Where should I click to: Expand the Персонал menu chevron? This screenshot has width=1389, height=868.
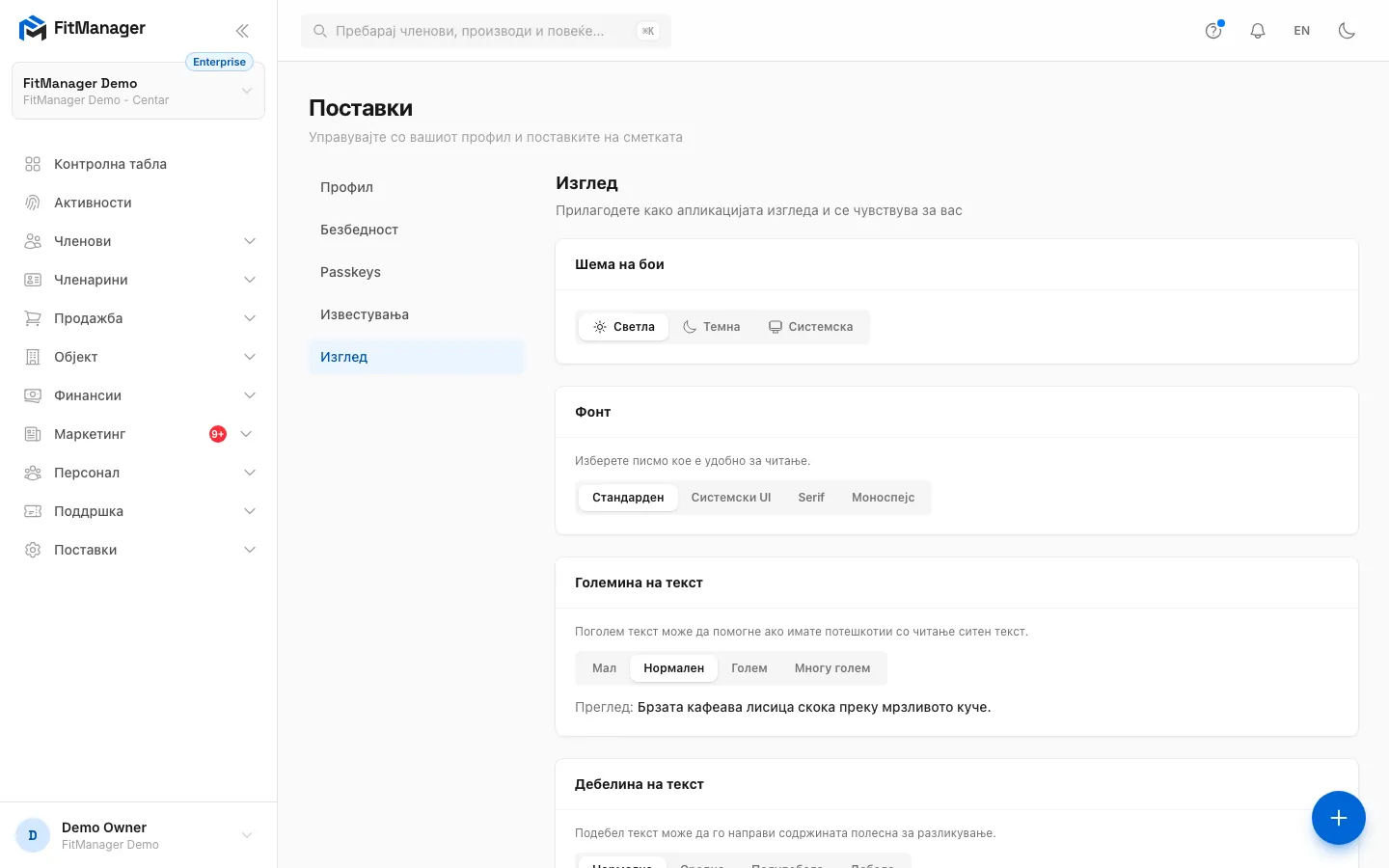coord(250,473)
